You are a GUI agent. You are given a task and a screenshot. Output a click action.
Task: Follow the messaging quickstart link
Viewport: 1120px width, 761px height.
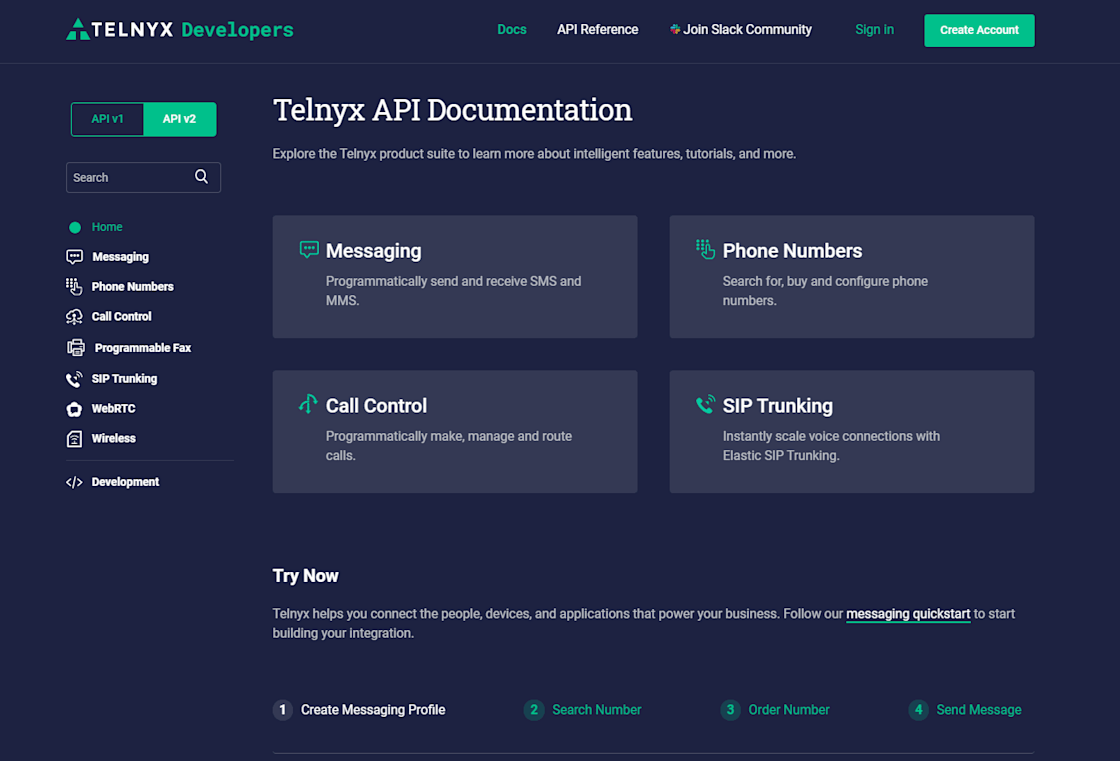908,614
